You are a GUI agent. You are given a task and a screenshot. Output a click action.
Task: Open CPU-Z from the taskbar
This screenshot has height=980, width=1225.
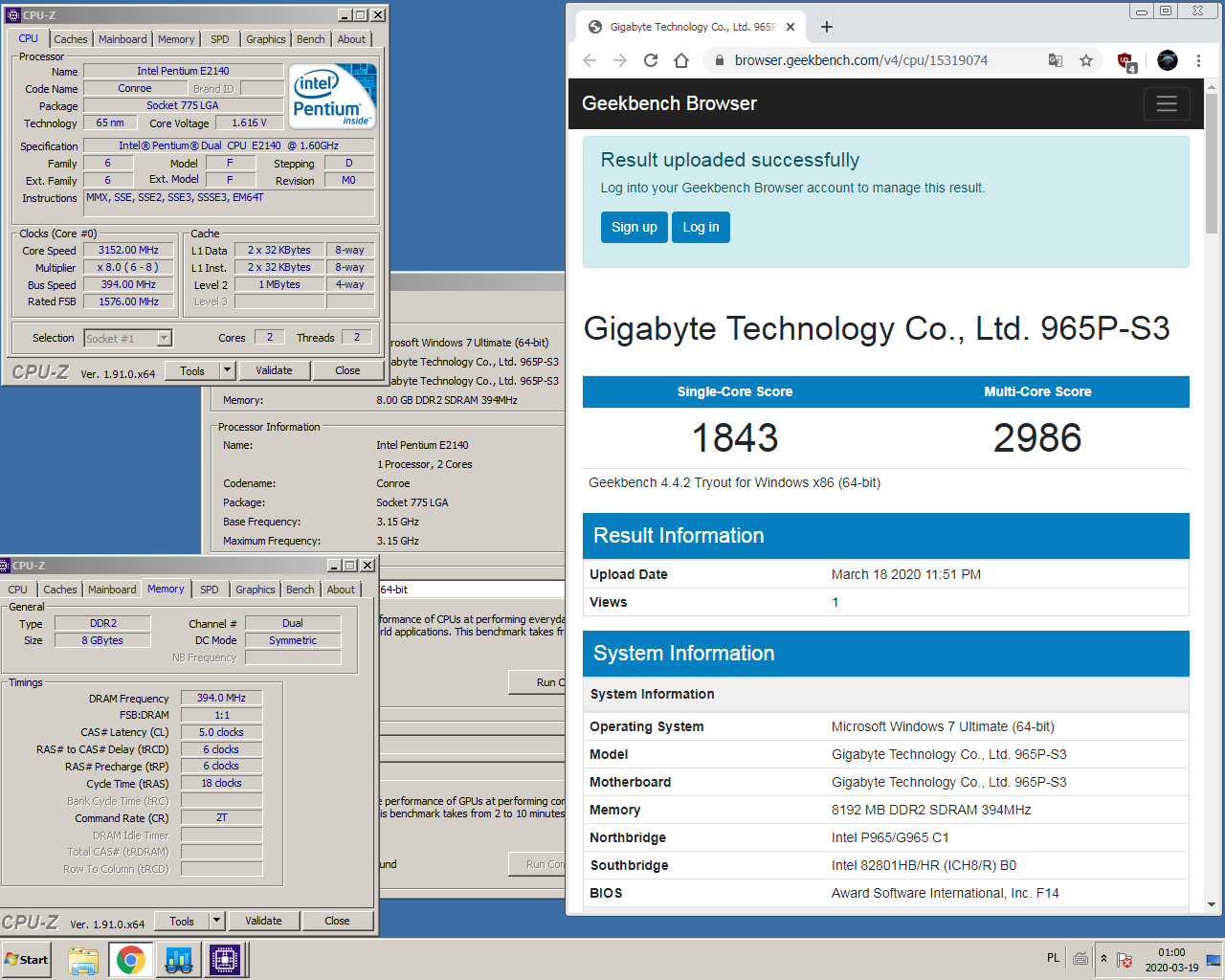225,960
